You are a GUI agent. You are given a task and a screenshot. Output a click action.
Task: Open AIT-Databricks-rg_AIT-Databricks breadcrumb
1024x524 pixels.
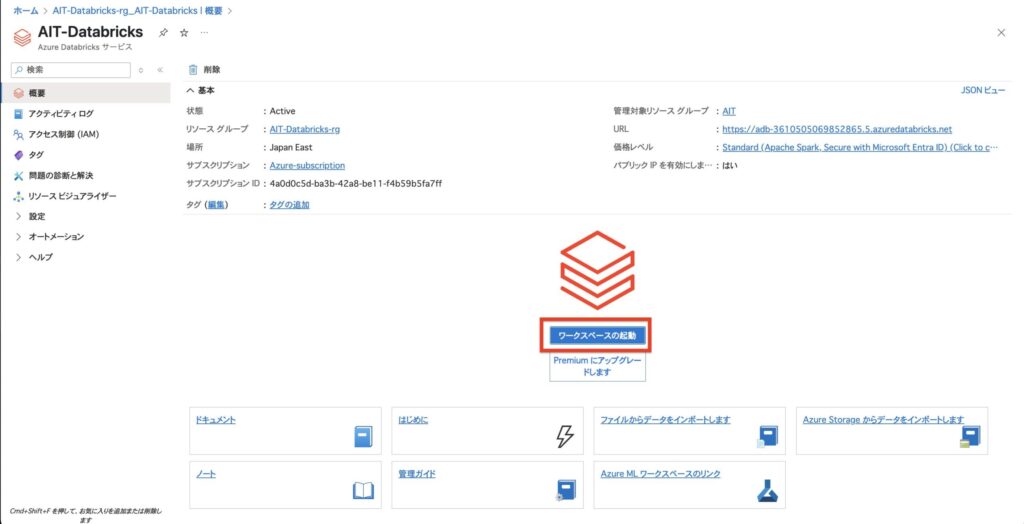coord(137,10)
